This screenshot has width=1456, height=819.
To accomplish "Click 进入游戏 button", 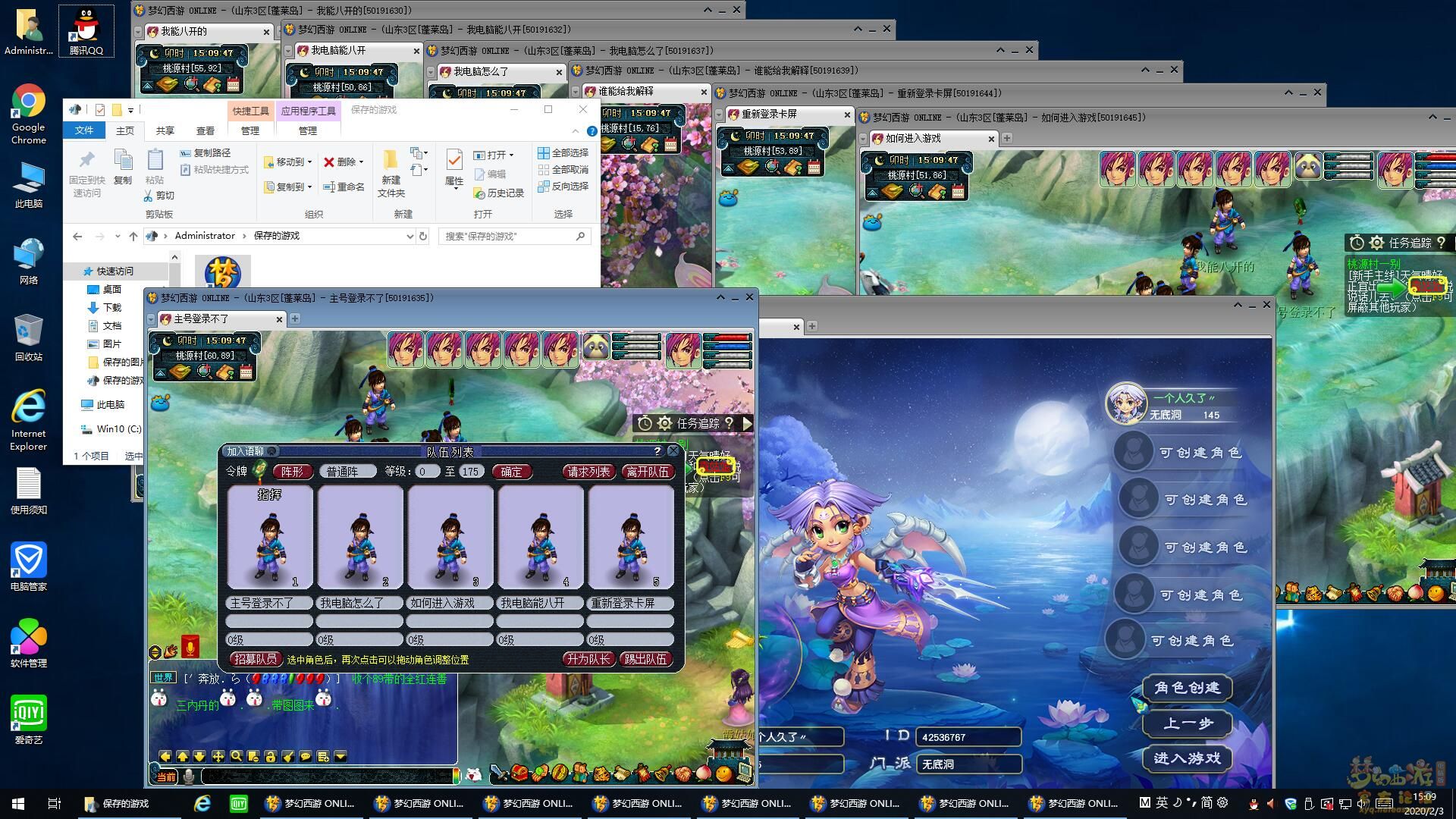I will (1187, 758).
